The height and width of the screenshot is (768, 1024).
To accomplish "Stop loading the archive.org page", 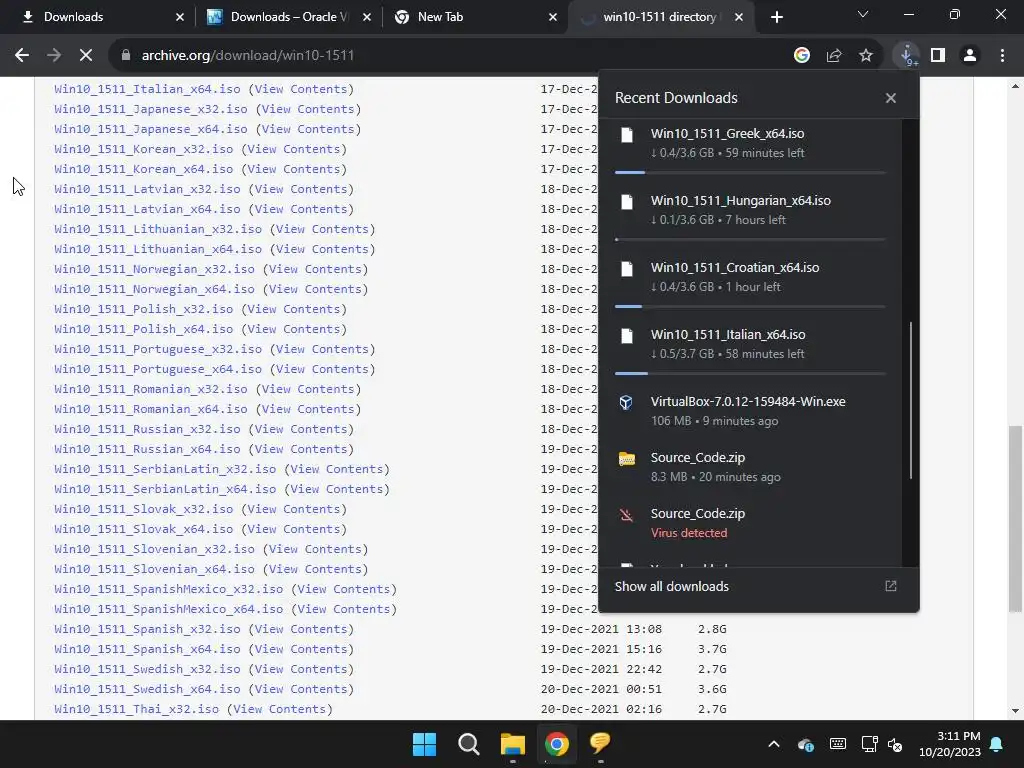I will point(86,56).
